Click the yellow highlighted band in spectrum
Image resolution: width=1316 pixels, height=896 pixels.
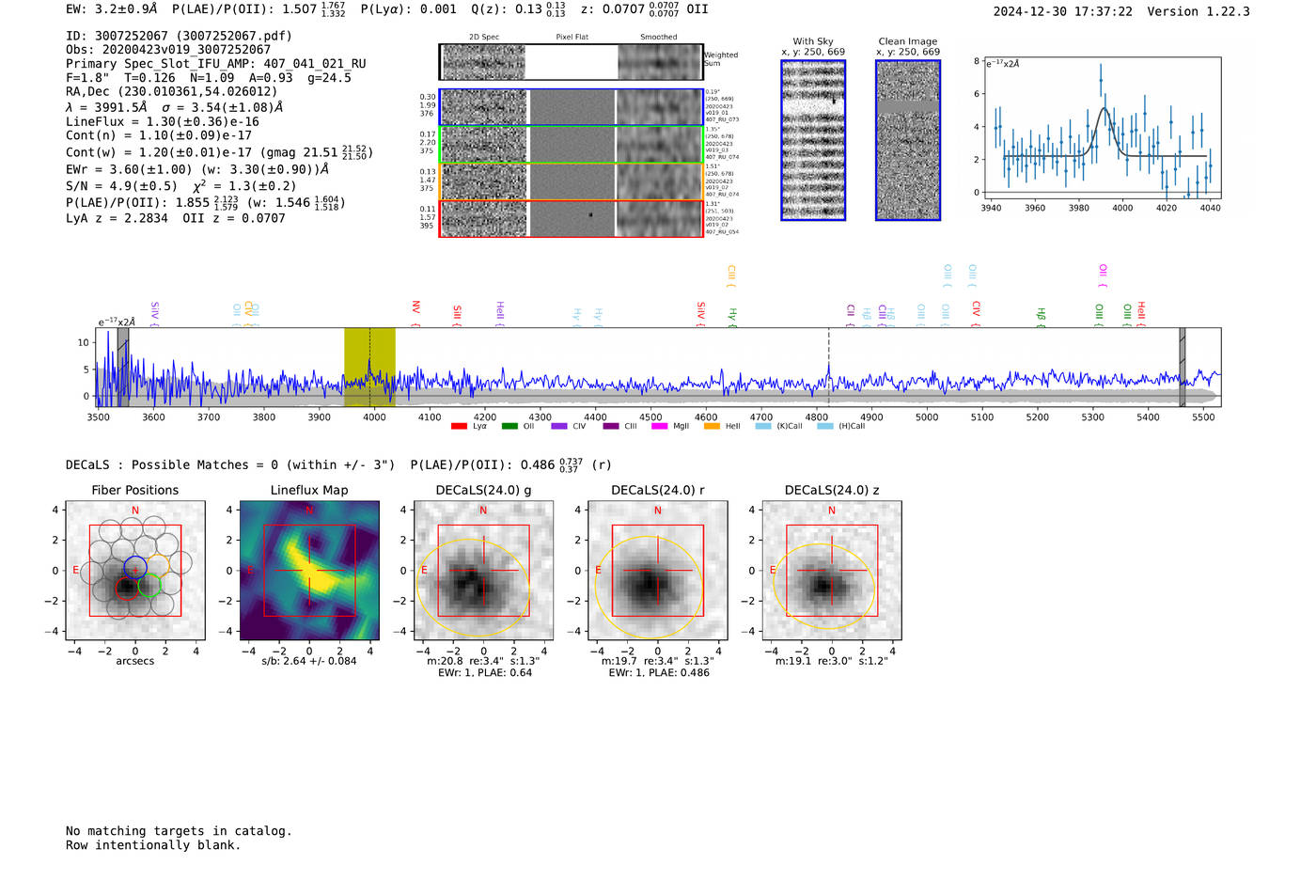[x=369, y=368]
